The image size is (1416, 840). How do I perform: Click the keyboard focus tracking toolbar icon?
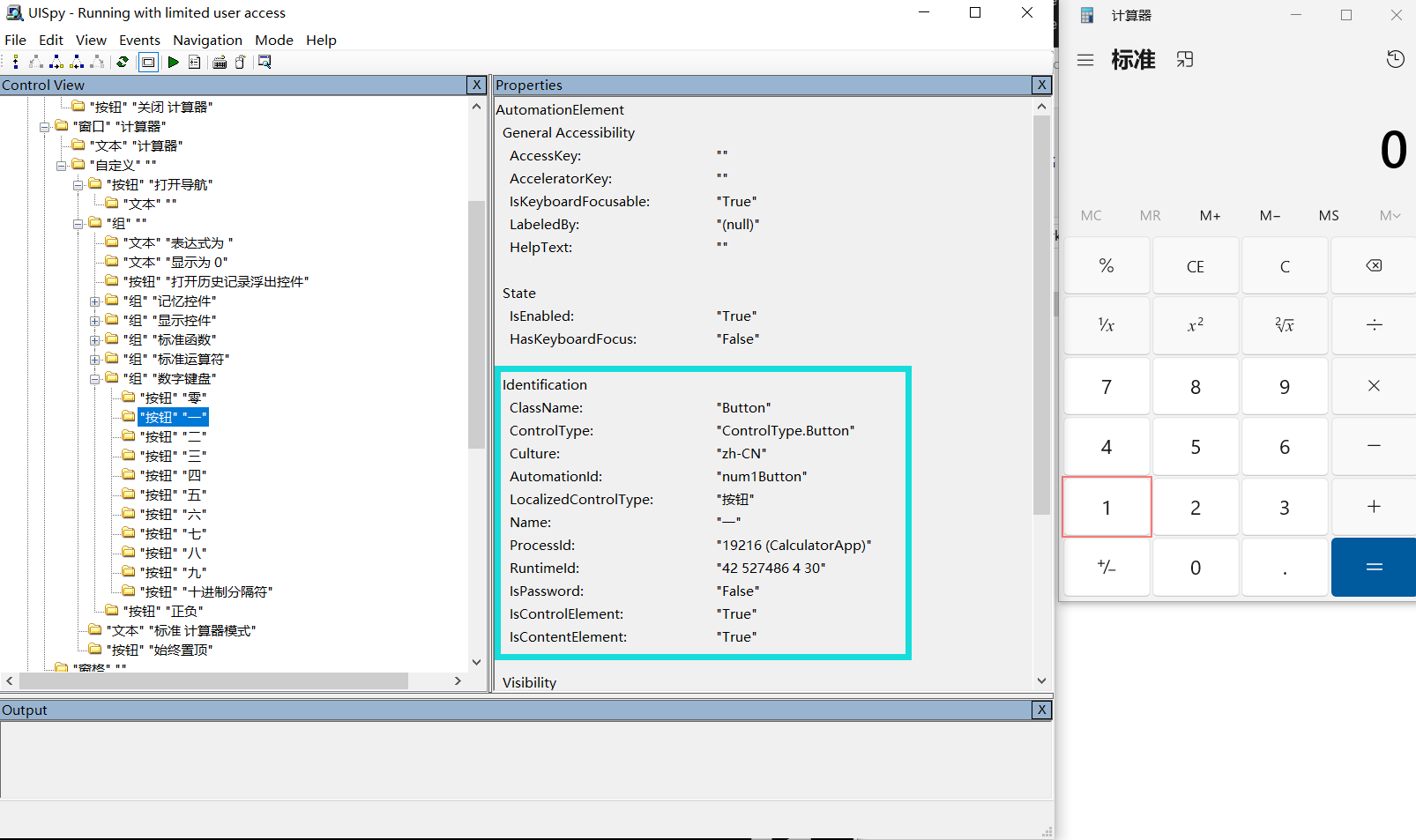click(220, 62)
